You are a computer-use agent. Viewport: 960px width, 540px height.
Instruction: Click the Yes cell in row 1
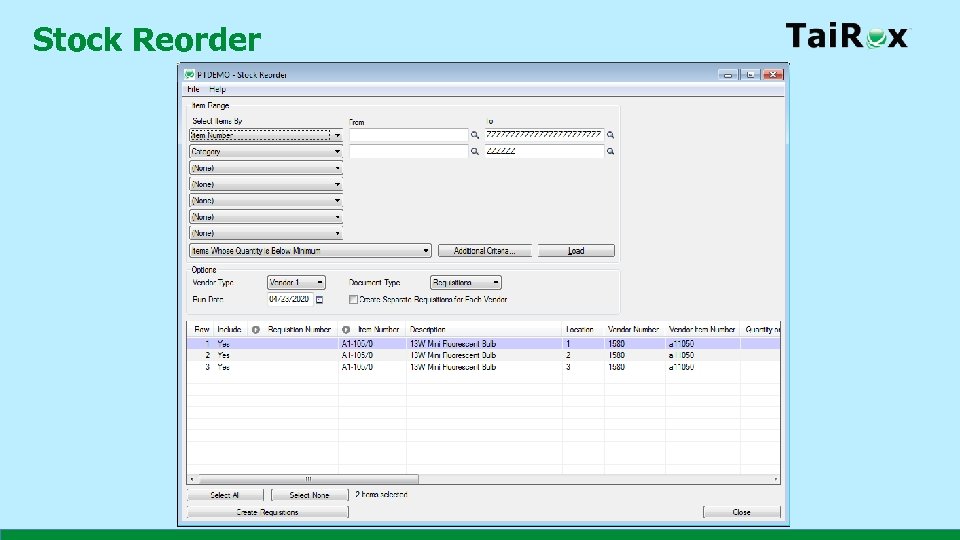230,344
